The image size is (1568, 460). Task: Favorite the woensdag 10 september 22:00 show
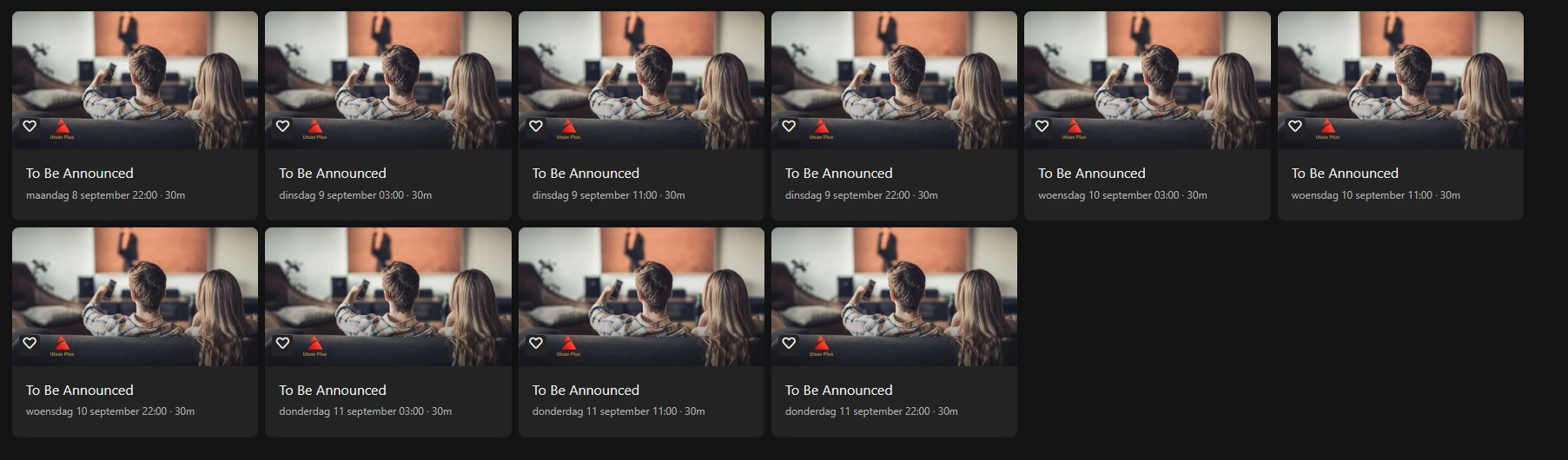click(x=30, y=344)
